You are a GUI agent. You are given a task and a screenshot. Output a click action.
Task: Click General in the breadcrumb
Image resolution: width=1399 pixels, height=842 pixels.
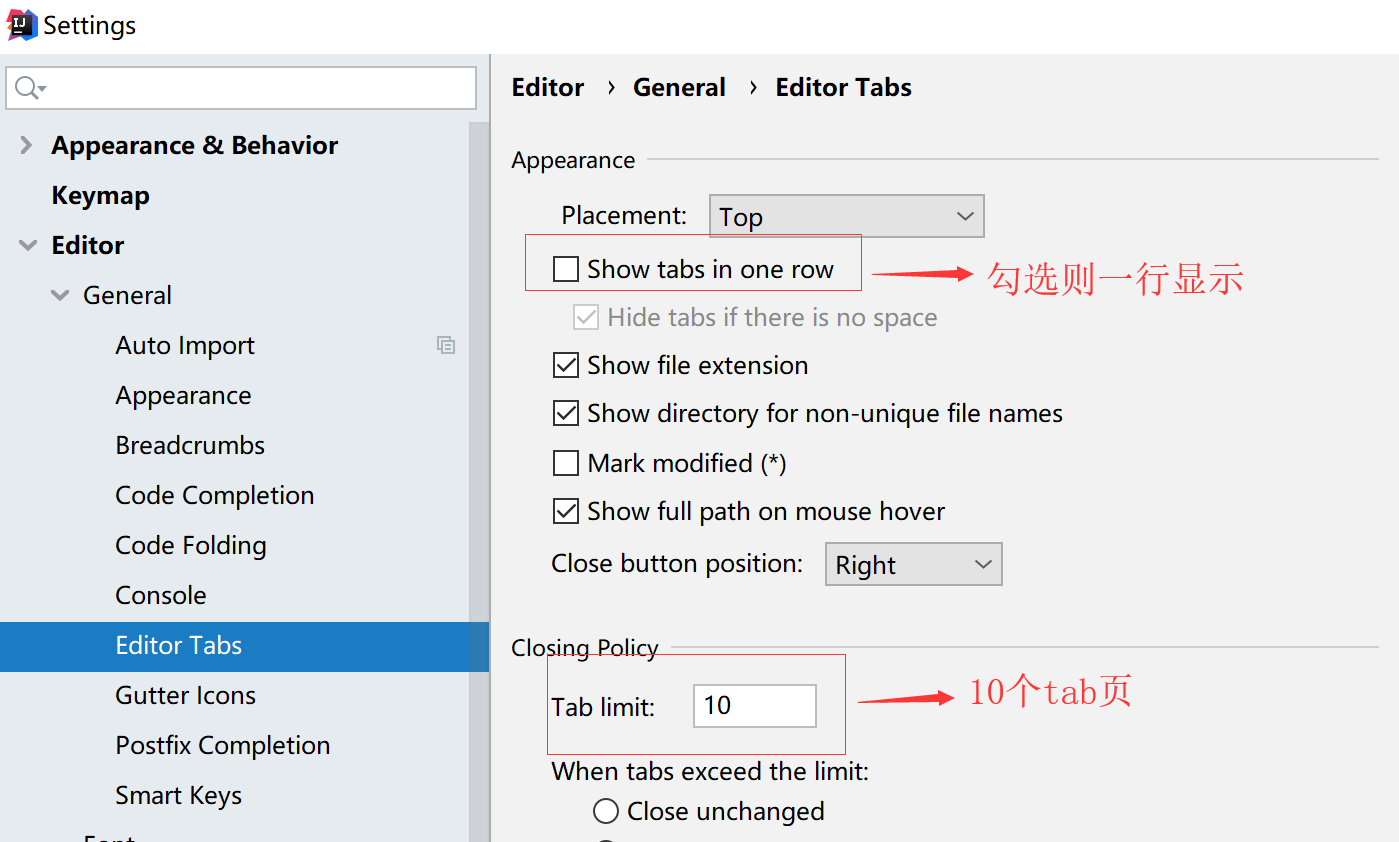pyautogui.click(x=679, y=88)
